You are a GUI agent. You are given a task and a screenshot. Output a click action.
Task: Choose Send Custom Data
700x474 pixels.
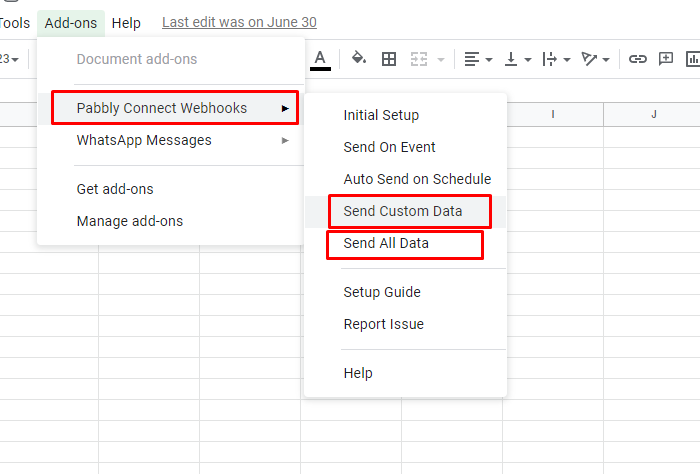click(x=405, y=212)
